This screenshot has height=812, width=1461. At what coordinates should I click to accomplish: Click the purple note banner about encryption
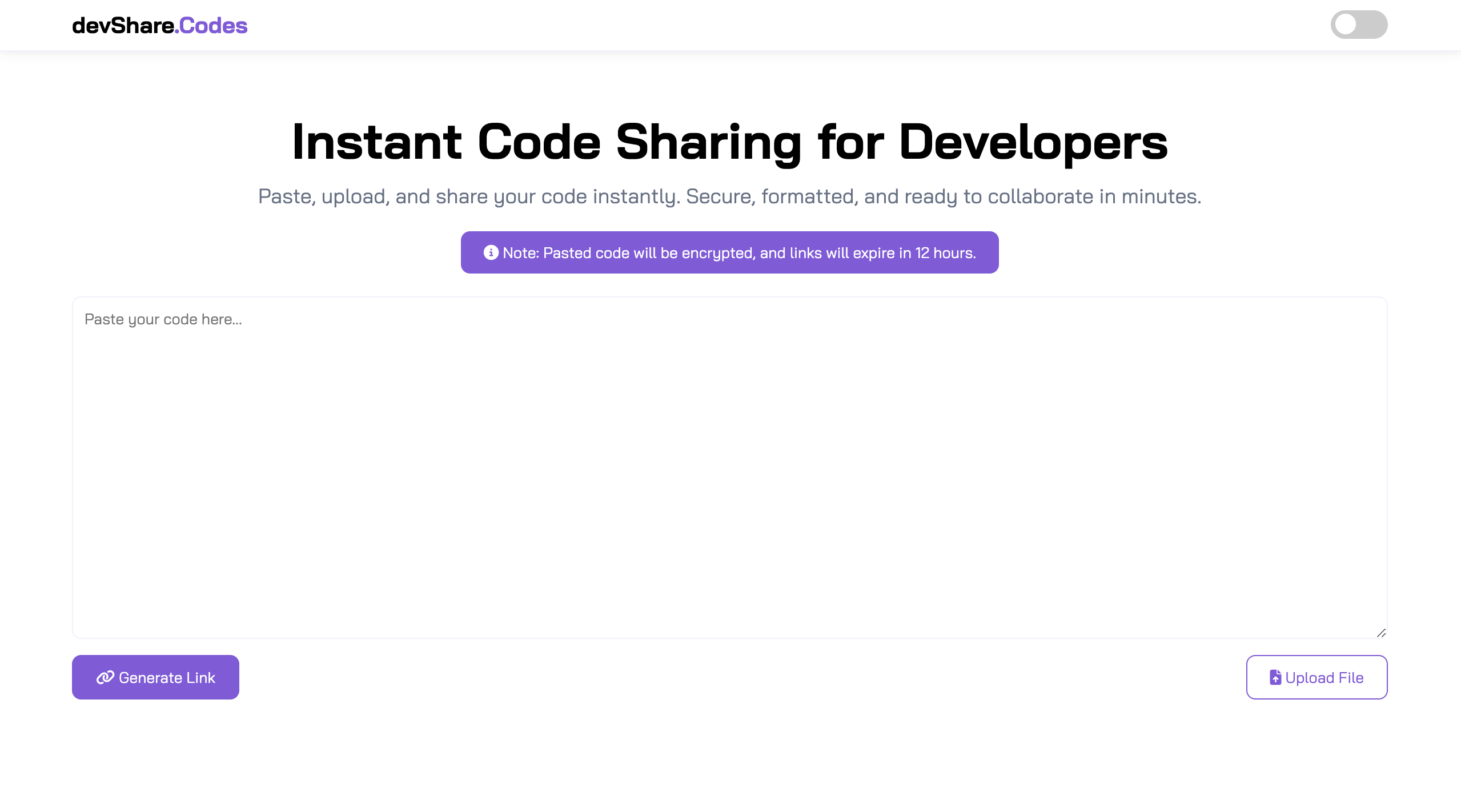(729, 252)
